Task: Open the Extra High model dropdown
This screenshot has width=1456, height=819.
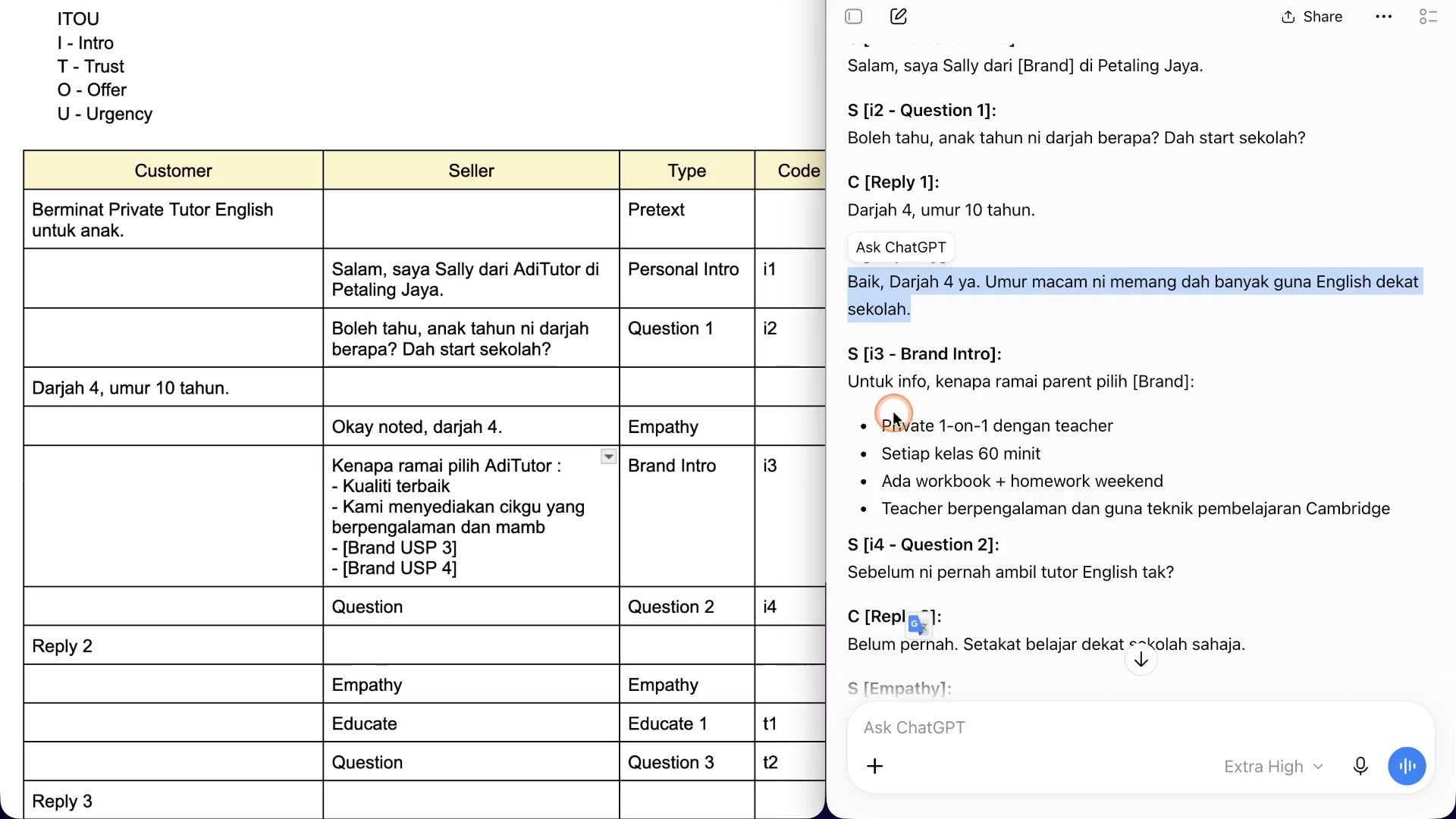Action: tap(1273, 767)
